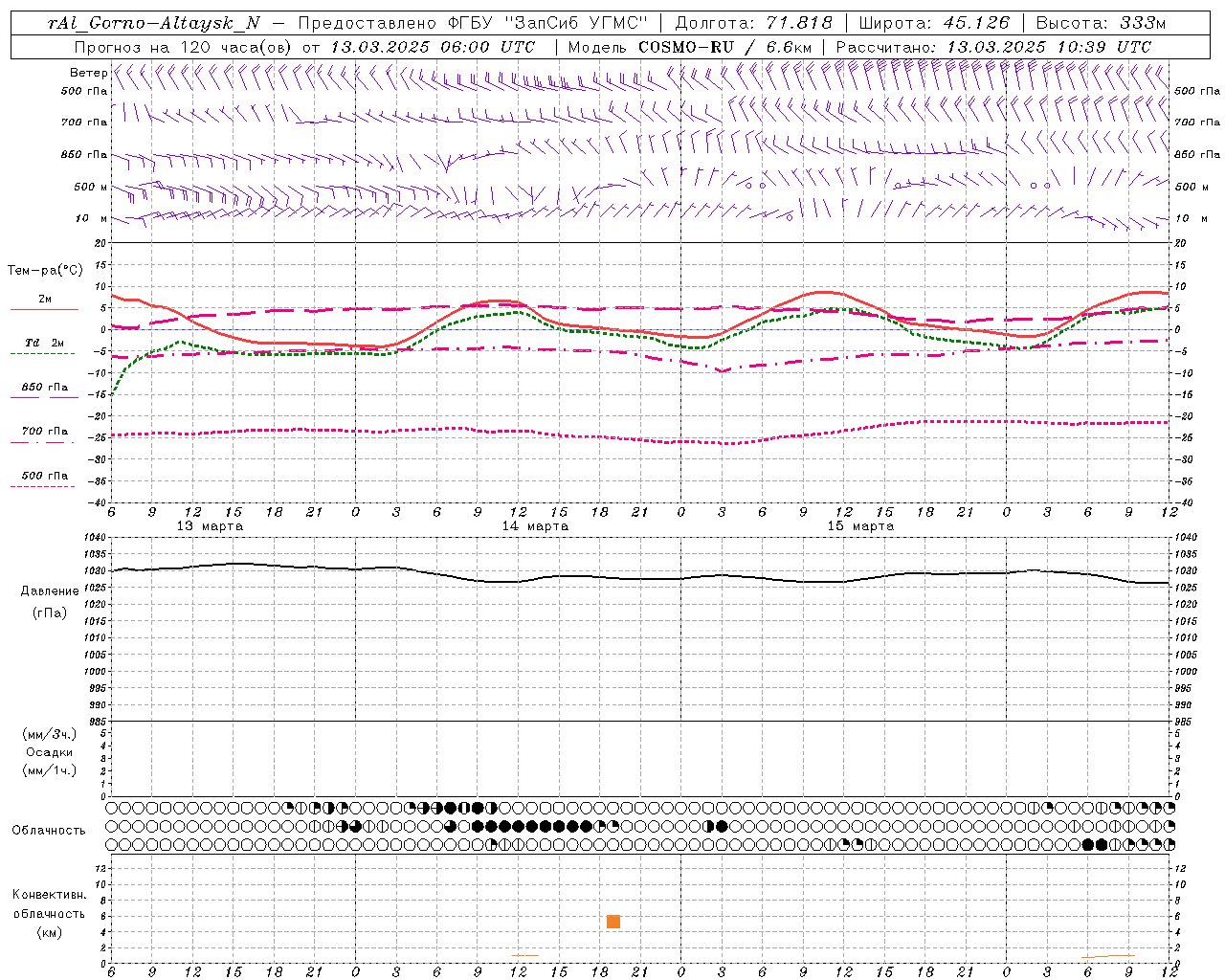The width and height of the screenshot is (1225, 980).
Task: Select the elevation text "Высота: 333м"
Action: tap(1101, 24)
